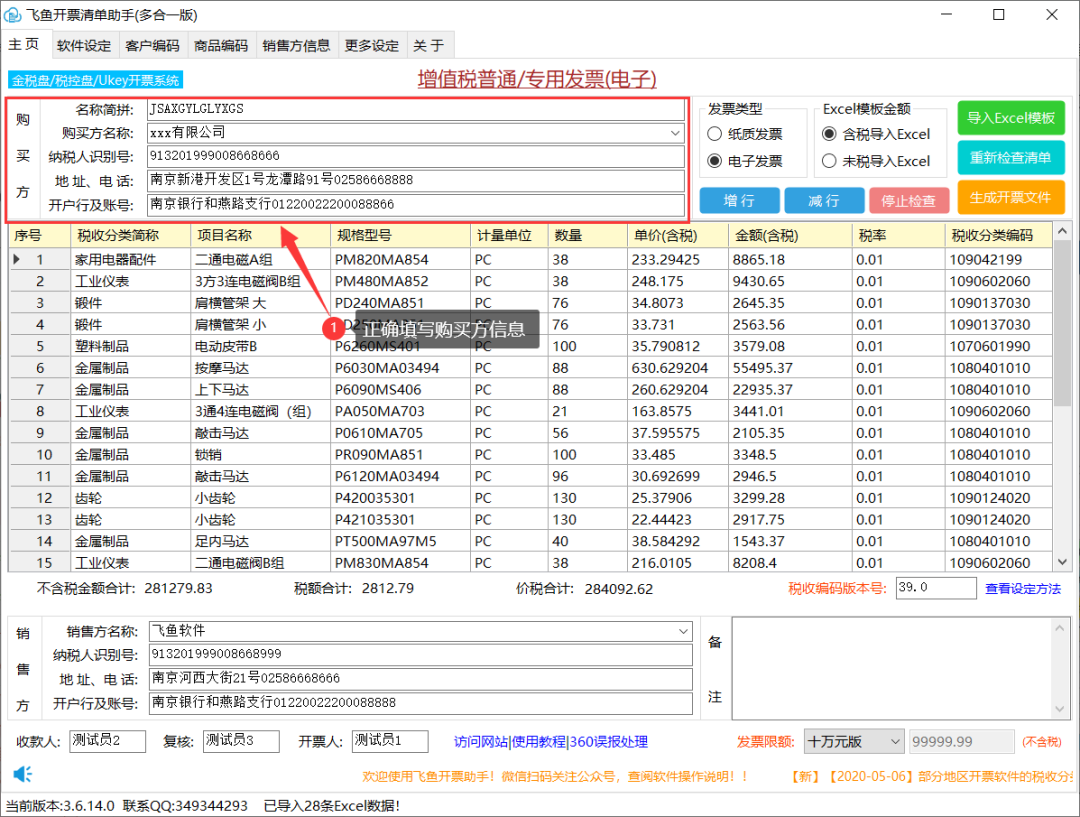Viewport: 1080px width, 817px height.
Task: Open the 商品编码 tab
Action: pos(221,45)
